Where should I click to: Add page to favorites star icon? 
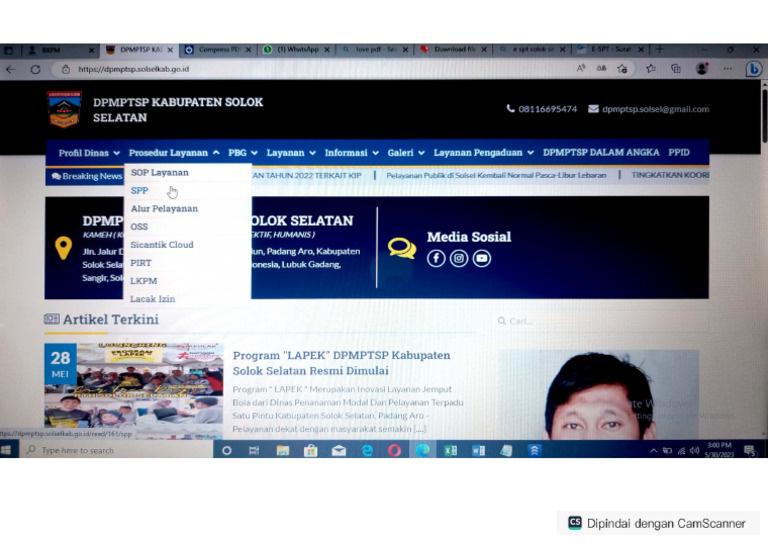click(x=623, y=69)
